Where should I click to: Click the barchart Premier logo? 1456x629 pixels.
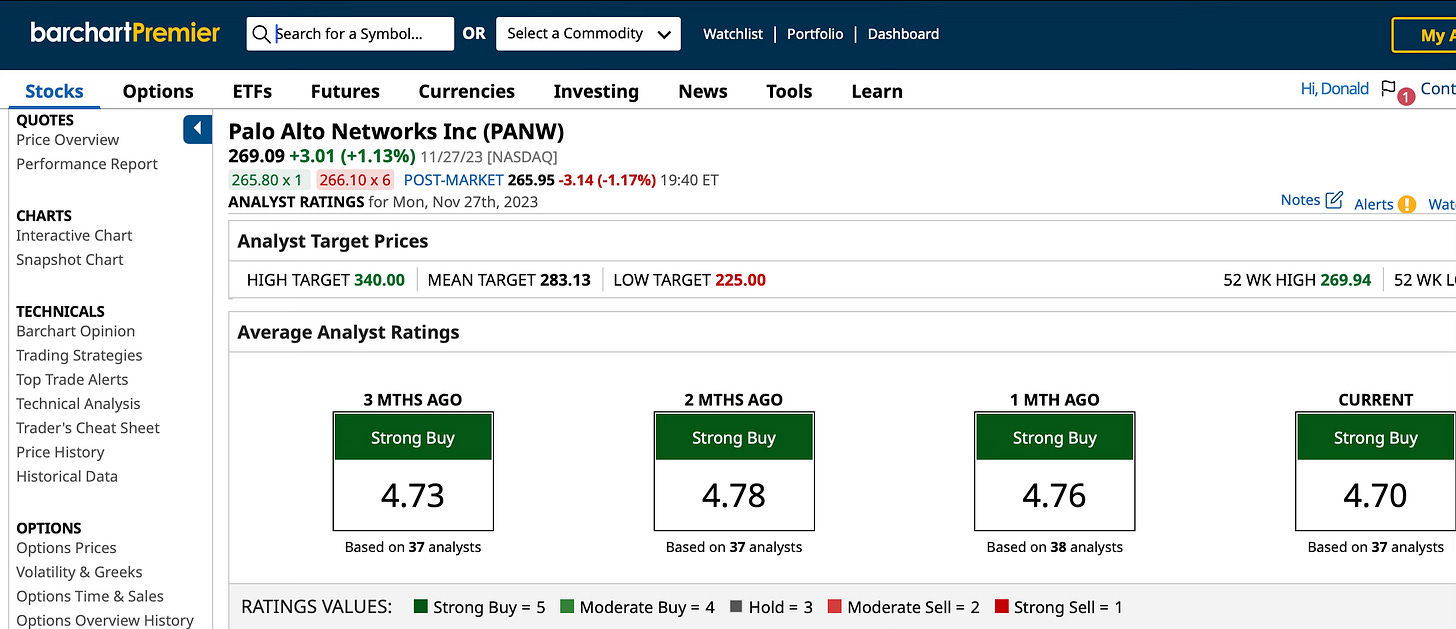tap(125, 33)
